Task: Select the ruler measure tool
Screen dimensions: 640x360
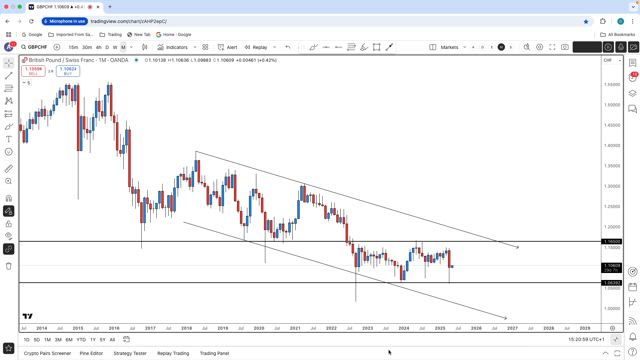Action: (9, 168)
